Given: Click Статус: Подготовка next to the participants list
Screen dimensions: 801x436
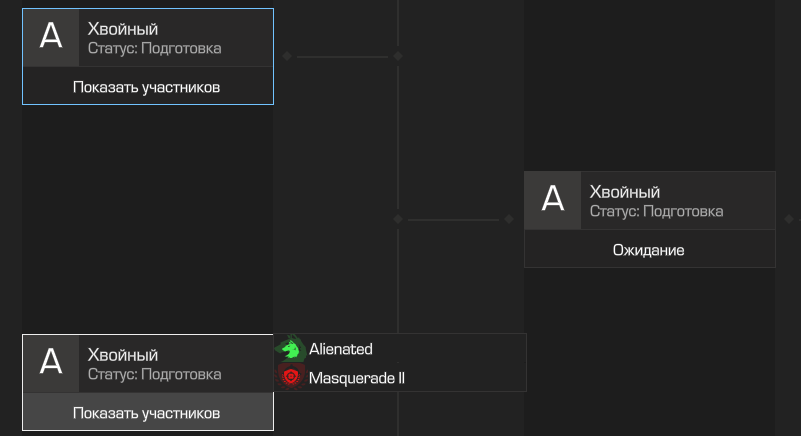Looking at the screenshot, I should (154, 375).
